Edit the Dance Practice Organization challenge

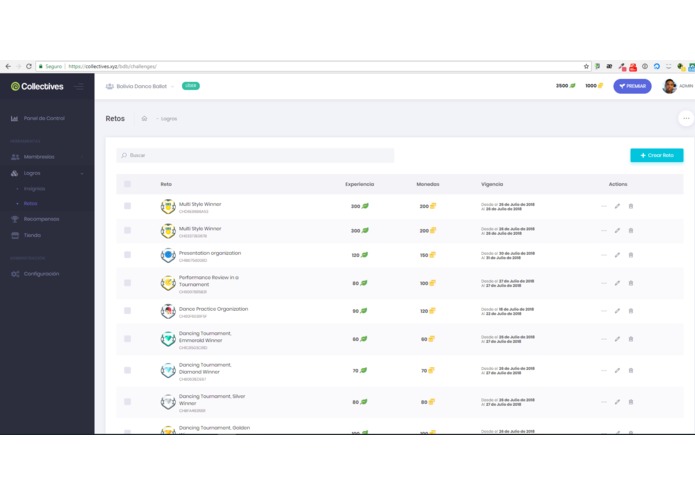(617, 311)
